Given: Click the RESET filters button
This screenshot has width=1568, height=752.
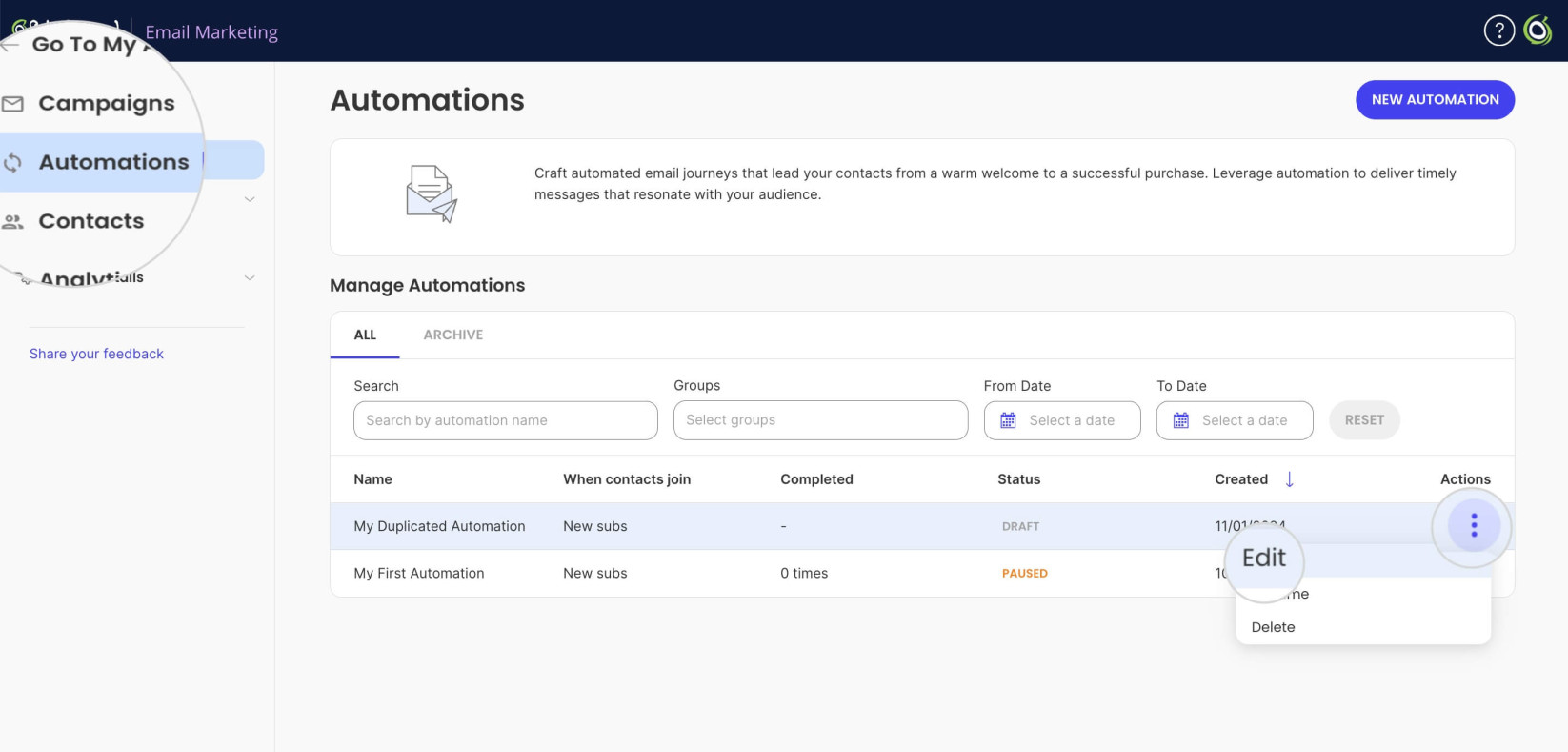Looking at the screenshot, I should [x=1364, y=420].
